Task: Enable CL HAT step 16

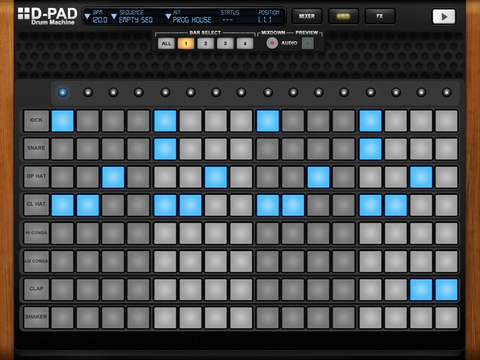Action: (446, 205)
